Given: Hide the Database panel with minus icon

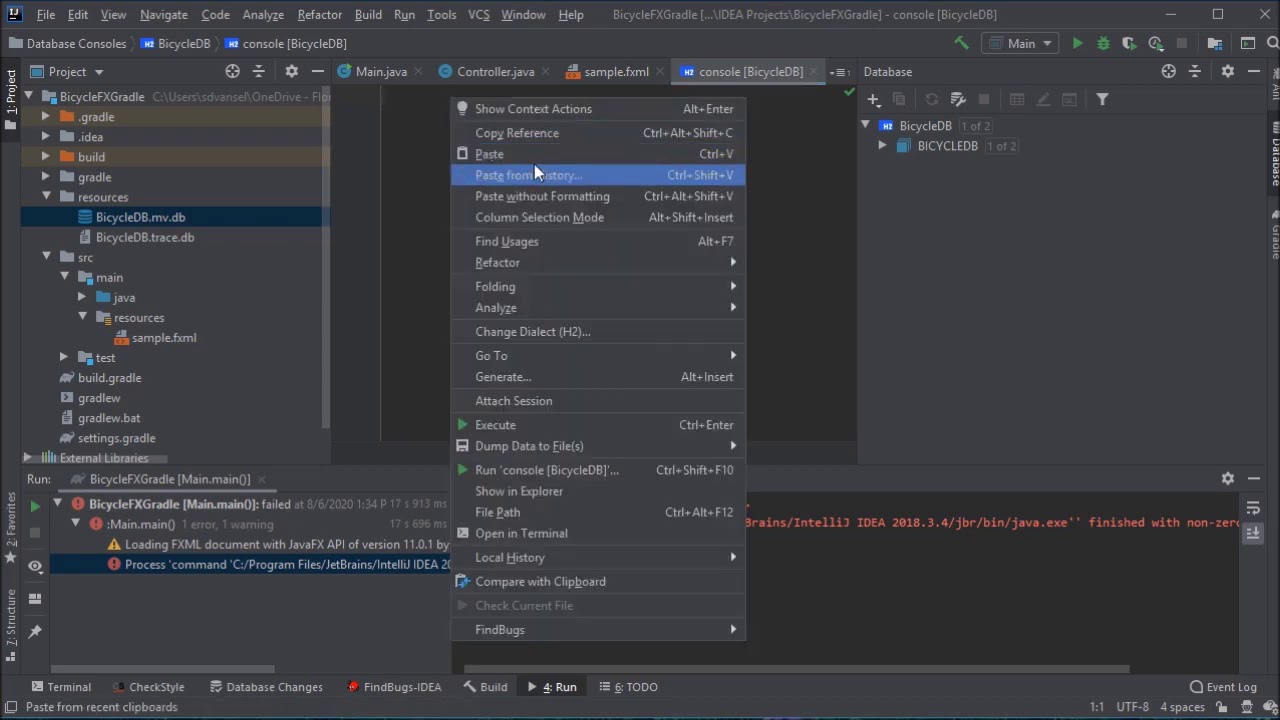Looking at the screenshot, I should tap(1254, 71).
